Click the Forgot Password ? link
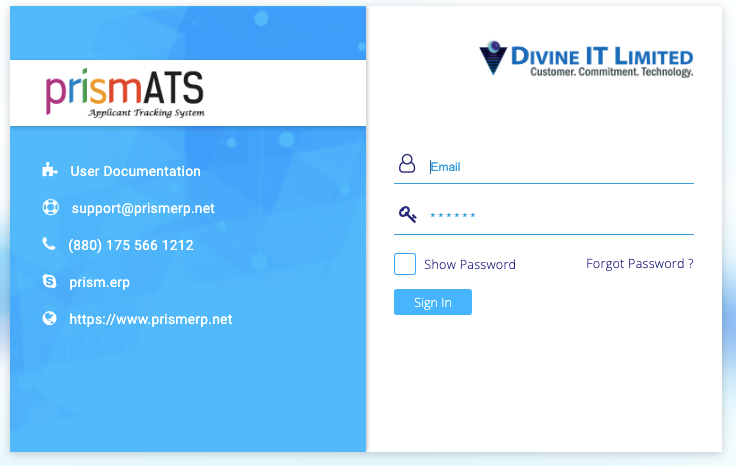This screenshot has height=466, width=736. (x=640, y=264)
